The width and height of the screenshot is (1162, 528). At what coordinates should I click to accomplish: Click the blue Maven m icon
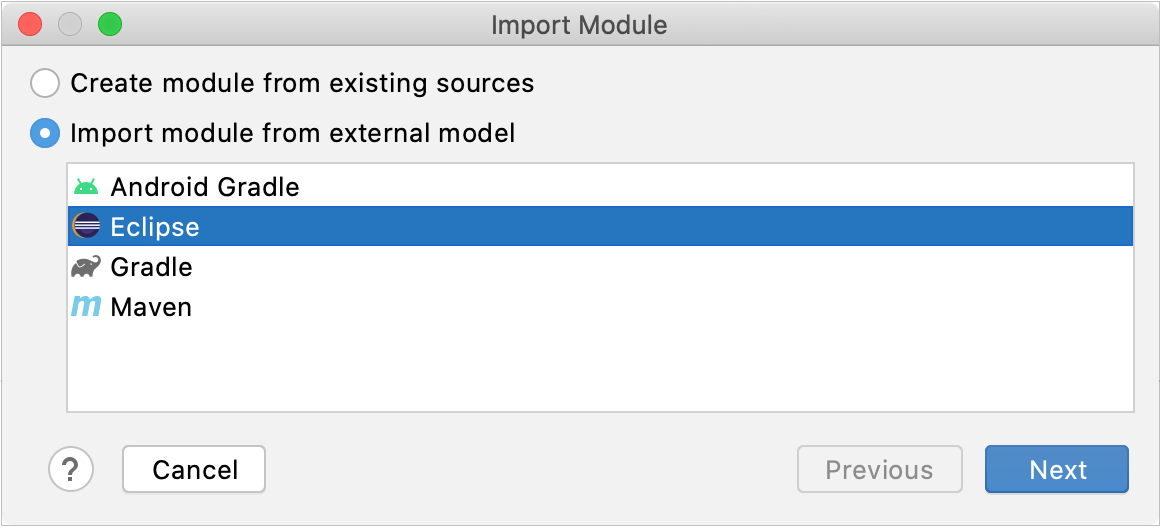(86, 306)
